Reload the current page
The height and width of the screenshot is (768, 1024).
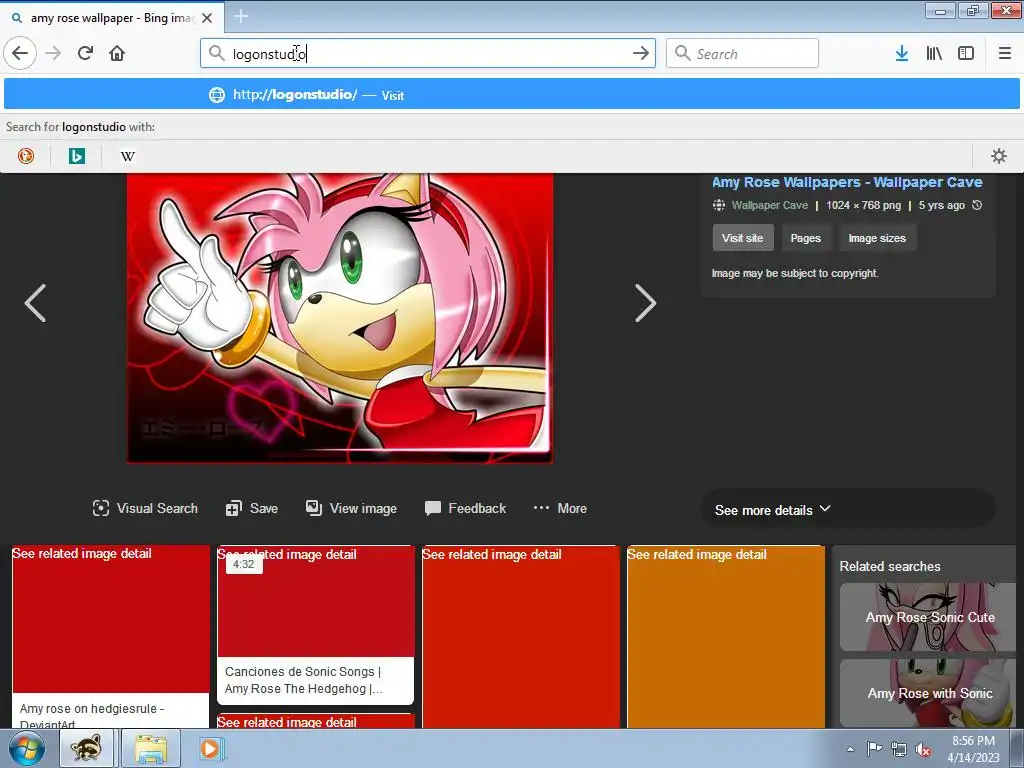point(85,53)
